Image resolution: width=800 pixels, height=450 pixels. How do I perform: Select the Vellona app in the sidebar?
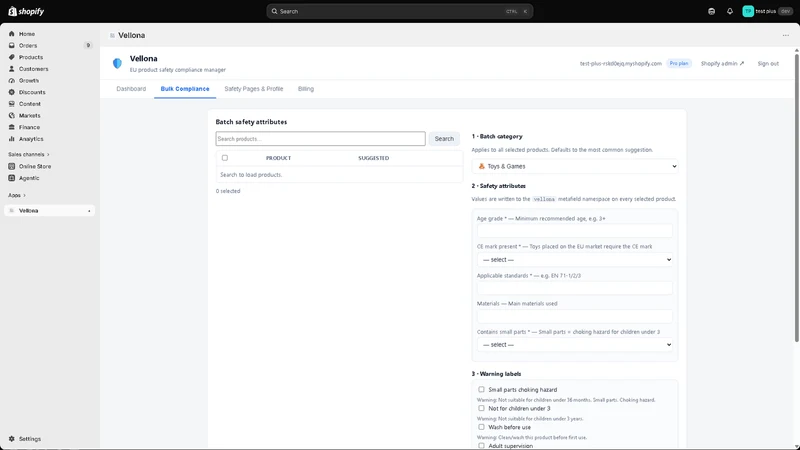49,211
